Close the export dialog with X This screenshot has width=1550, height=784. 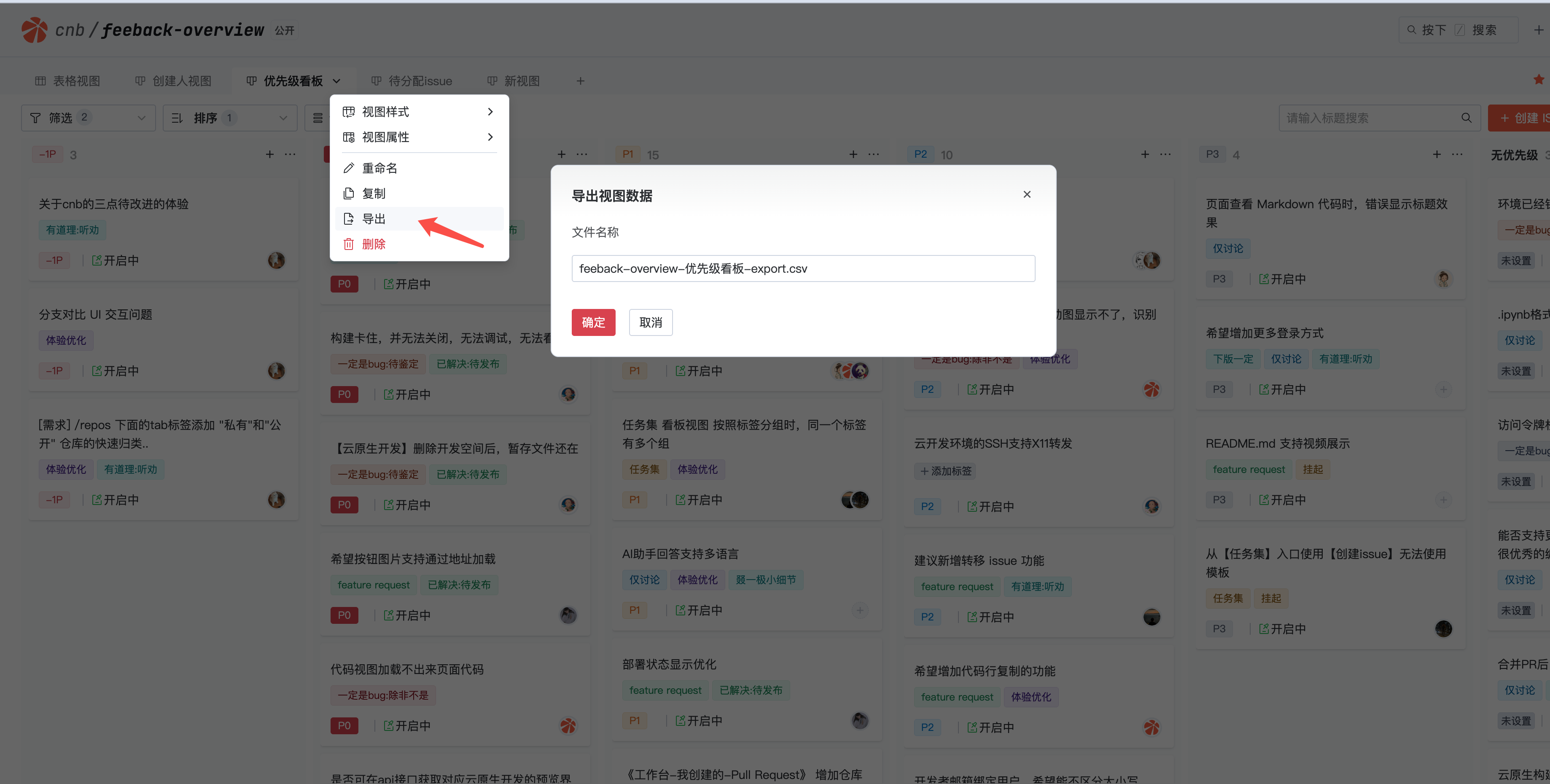point(1026,194)
